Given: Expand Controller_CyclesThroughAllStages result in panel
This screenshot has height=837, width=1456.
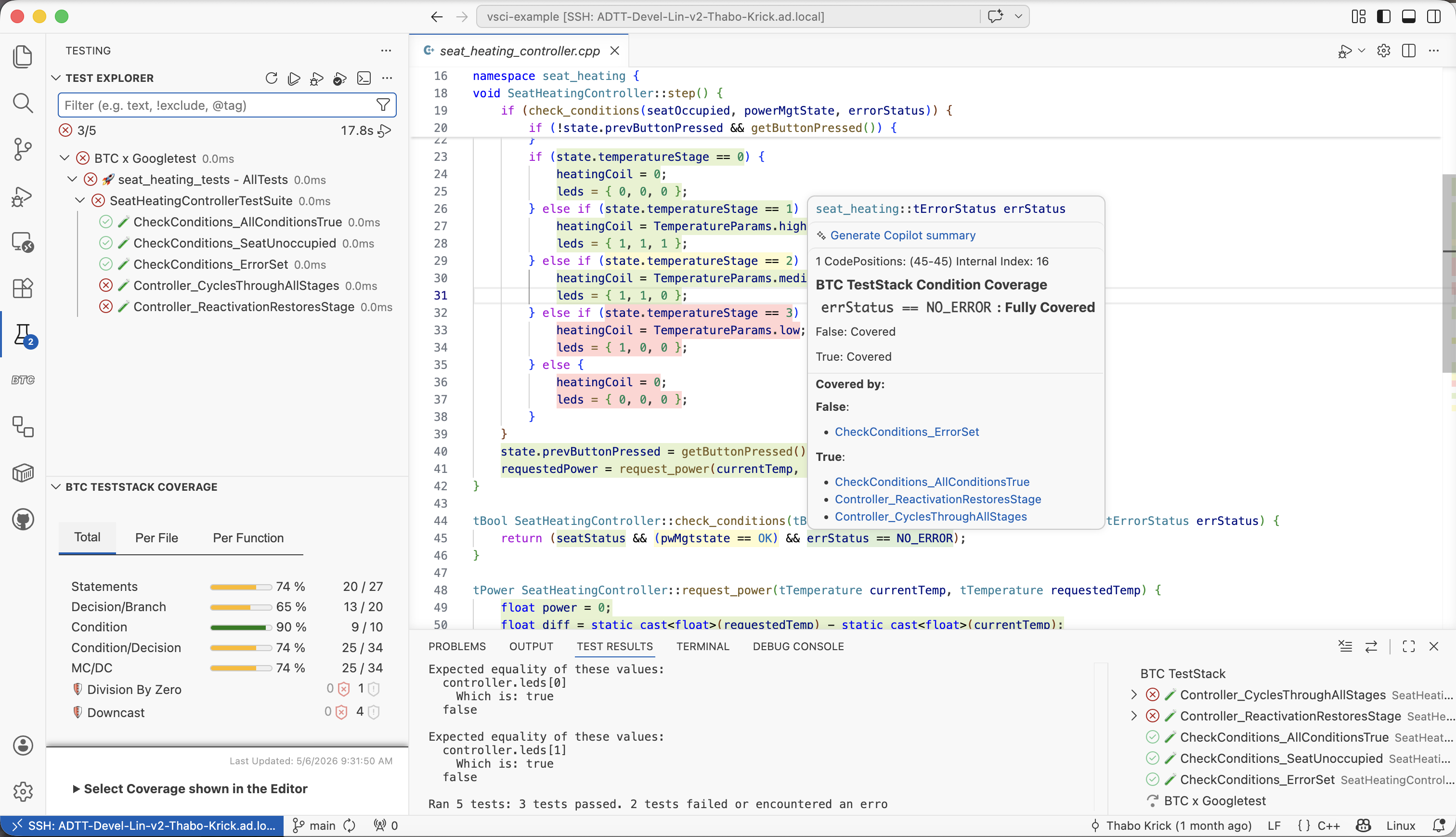Looking at the screenshot, I should point(1134,694).
